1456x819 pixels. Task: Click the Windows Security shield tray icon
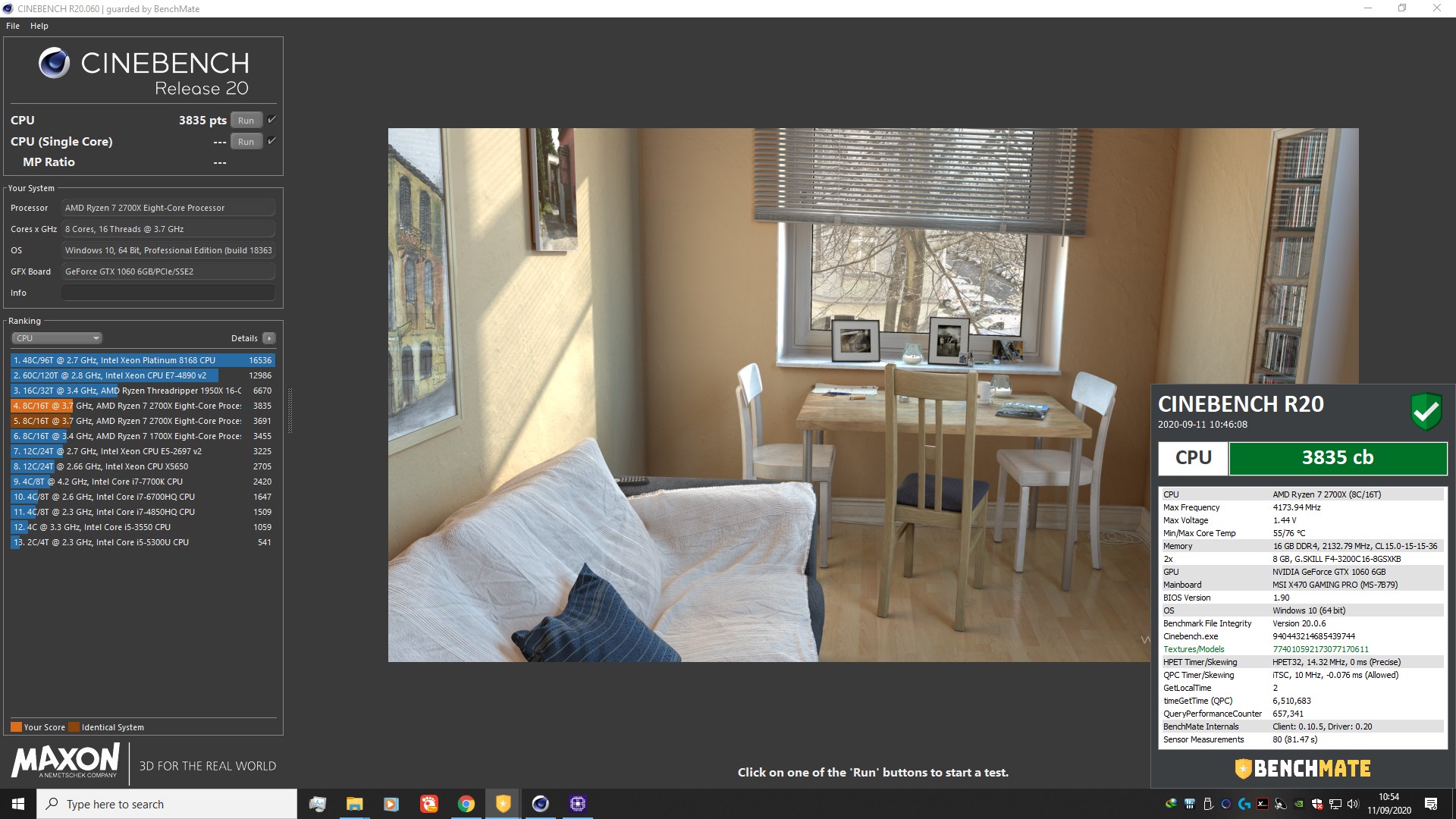coord(1317,804)
